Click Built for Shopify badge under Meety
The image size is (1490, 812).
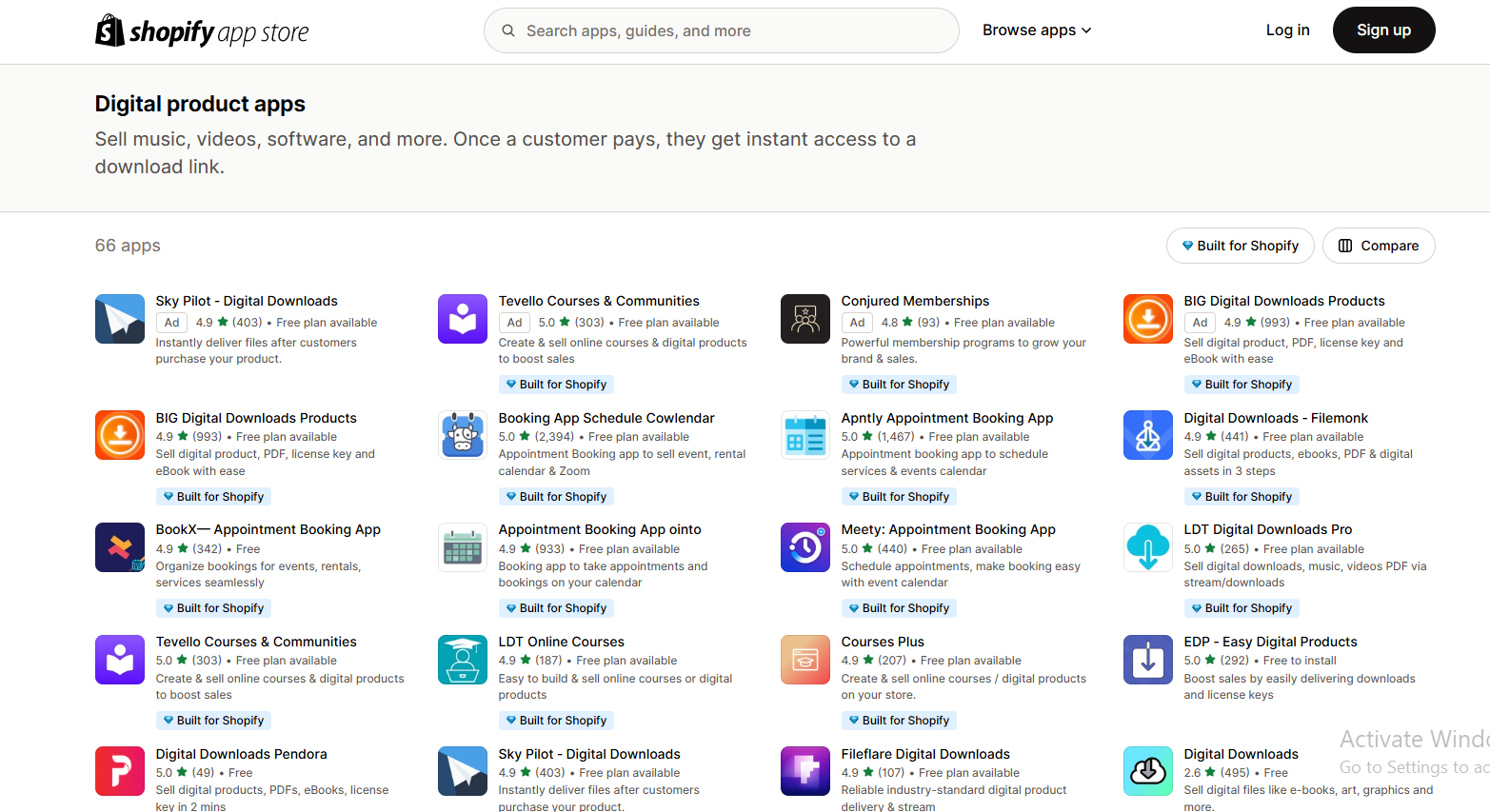(900, 608)
